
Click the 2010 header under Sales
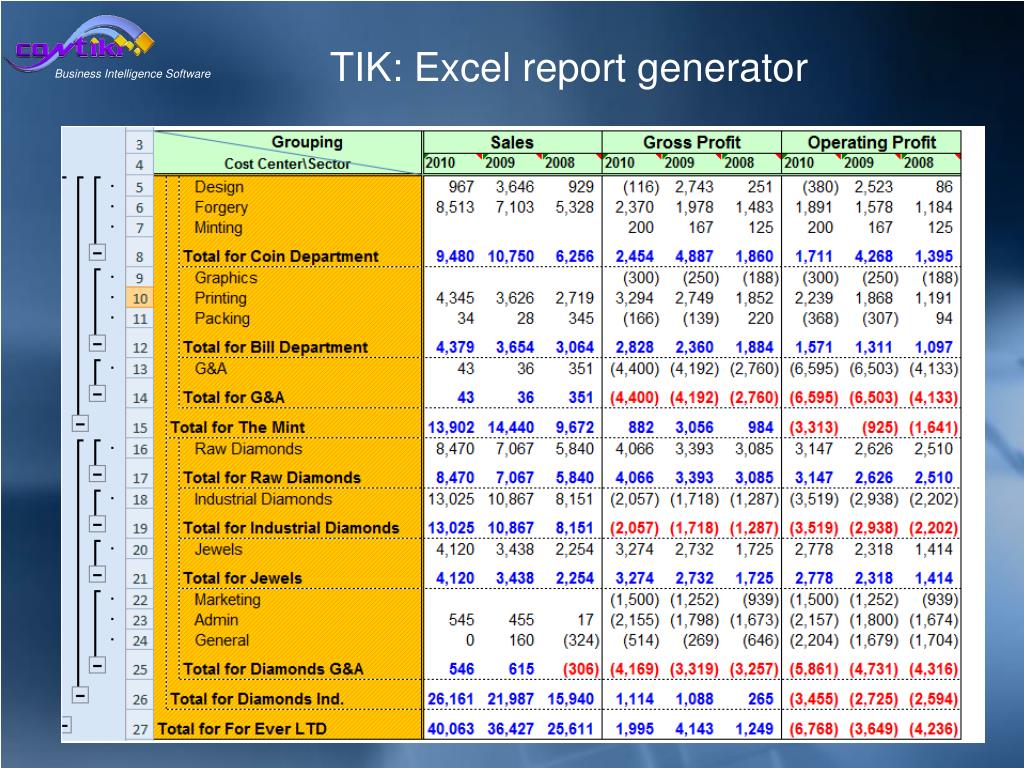click(453, 163)
